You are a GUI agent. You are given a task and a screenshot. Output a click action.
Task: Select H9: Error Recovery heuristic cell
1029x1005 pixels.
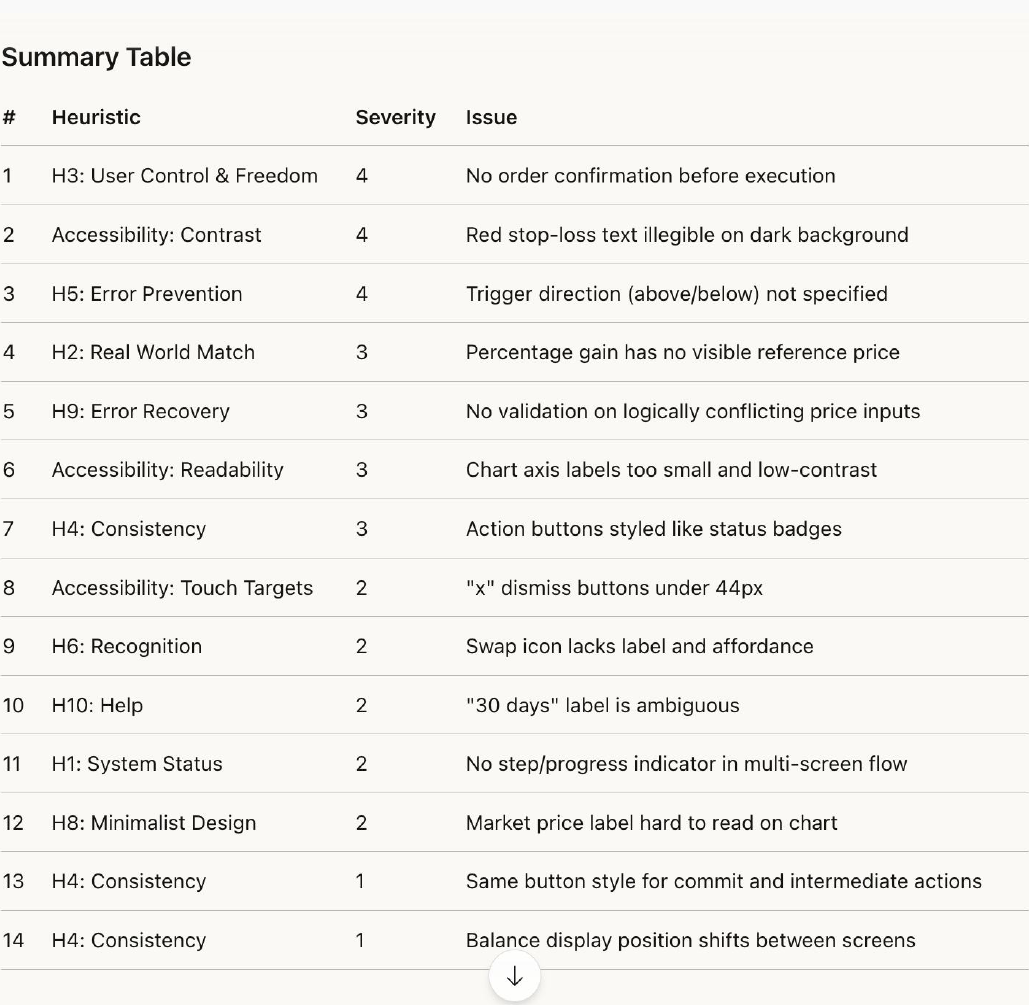pyautogui.click(x=141, y=412)
